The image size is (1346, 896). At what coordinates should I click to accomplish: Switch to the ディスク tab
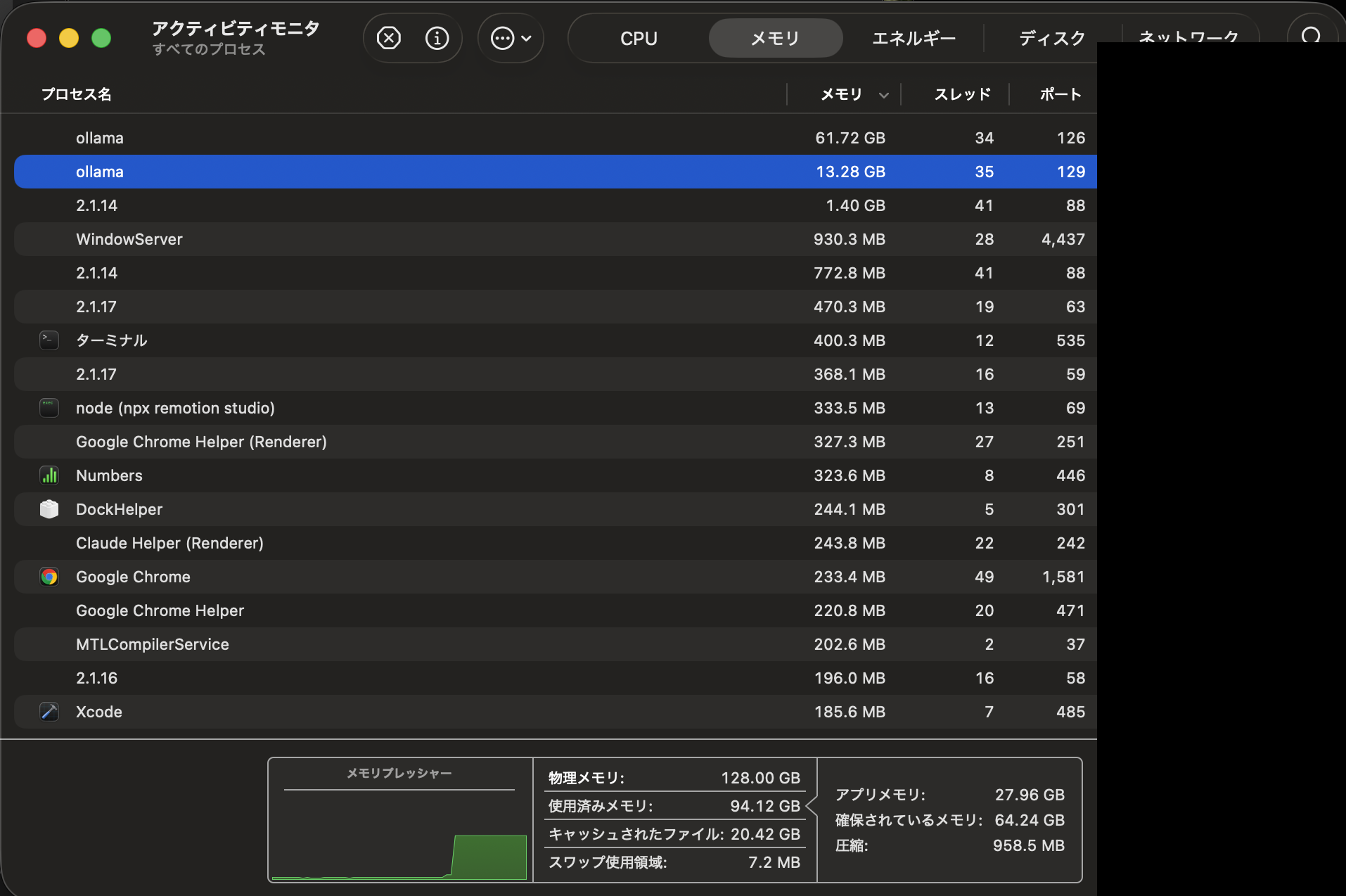click(x=1050, y=38)
